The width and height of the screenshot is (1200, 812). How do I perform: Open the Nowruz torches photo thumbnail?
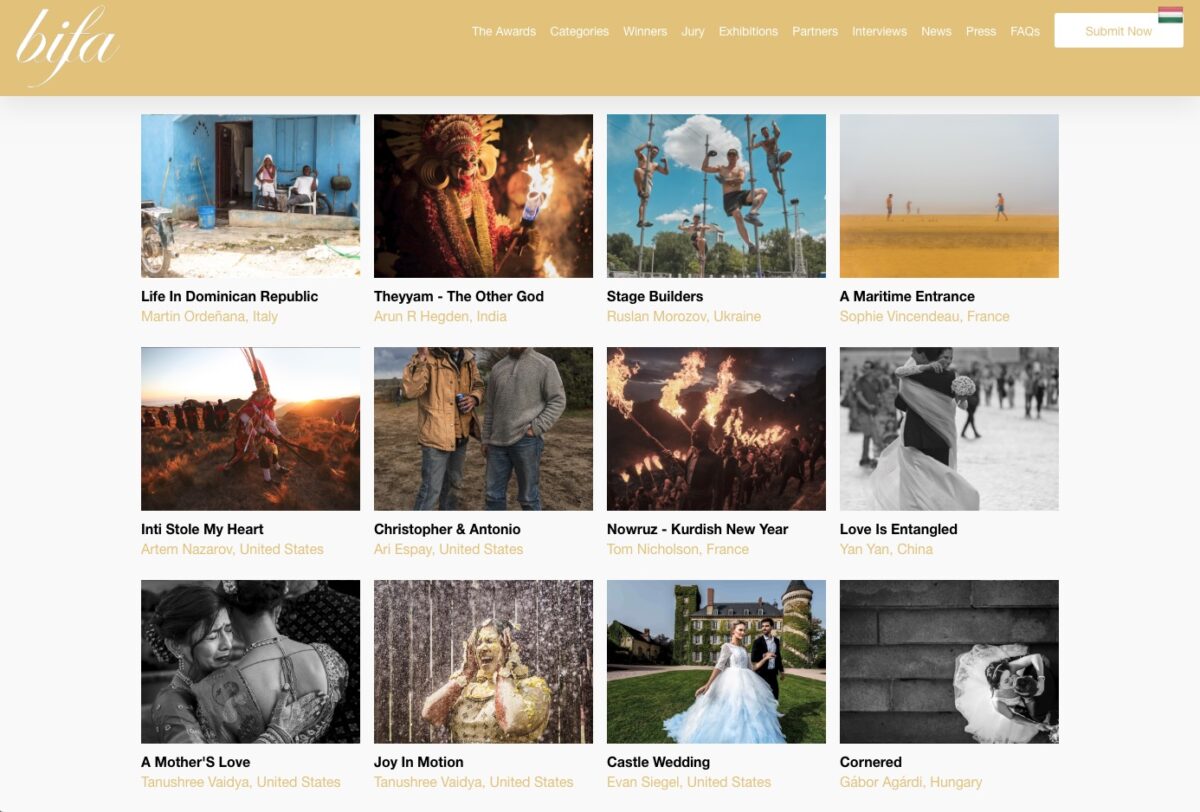click(716, 428)
